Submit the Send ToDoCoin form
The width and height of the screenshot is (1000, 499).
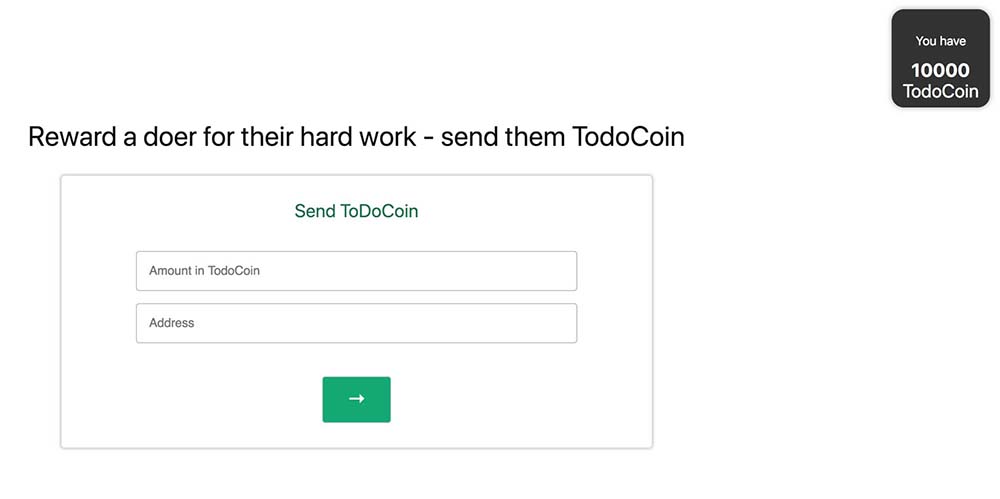(x=356, y=399)
